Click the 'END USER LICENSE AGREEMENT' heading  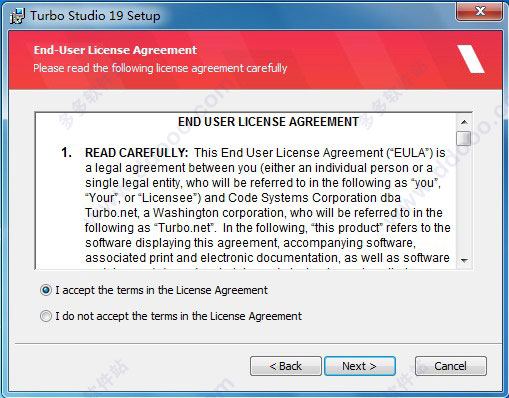268,122
